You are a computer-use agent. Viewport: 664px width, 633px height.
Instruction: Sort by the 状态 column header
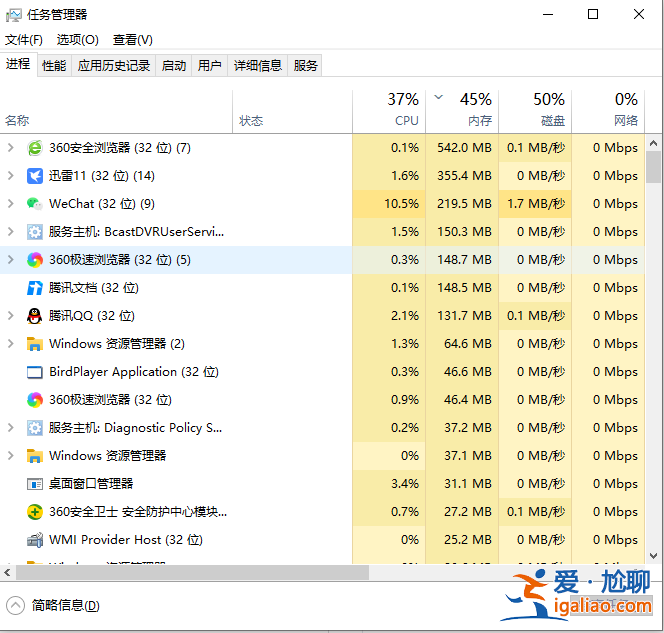292,112
